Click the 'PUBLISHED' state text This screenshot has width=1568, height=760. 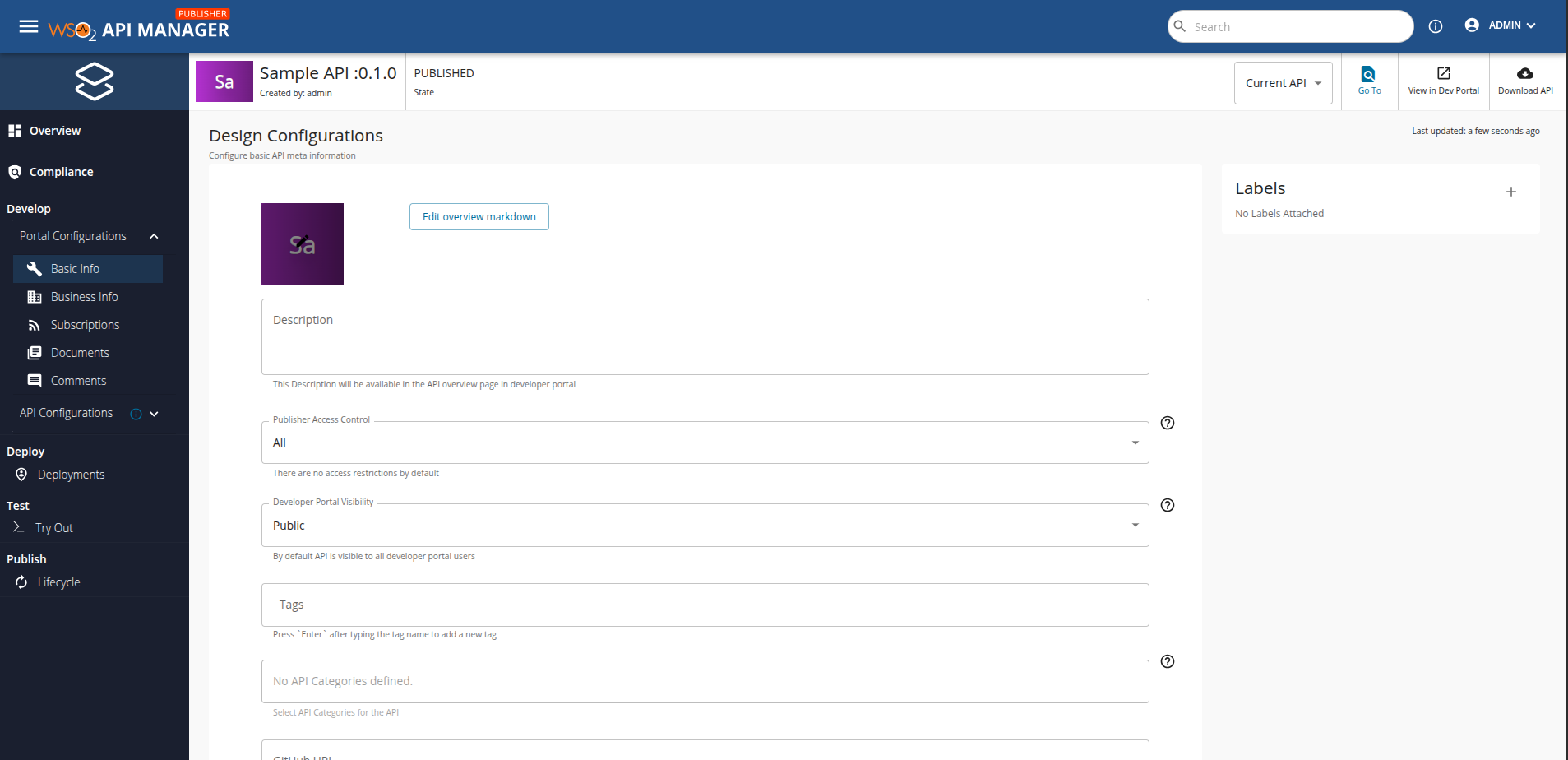(444, 73)
